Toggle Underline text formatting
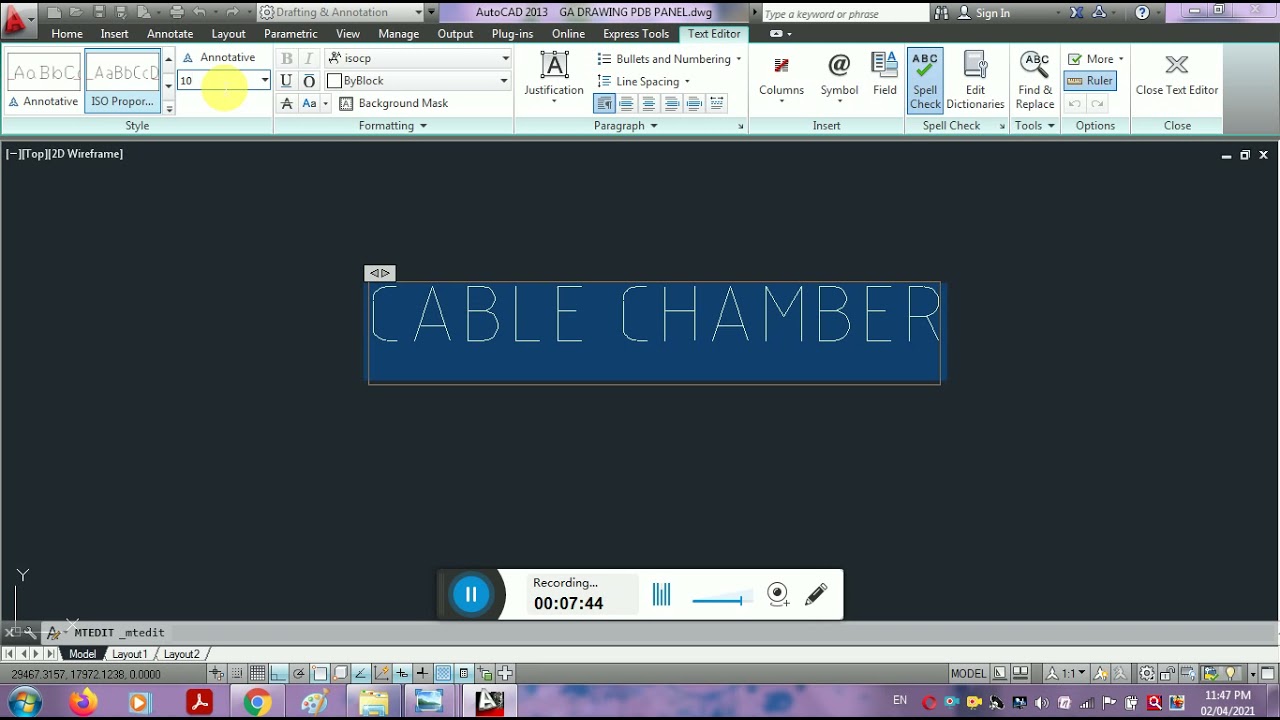Screen dimensions: 1280x720 pyautogui.click(x=287, y=81)
